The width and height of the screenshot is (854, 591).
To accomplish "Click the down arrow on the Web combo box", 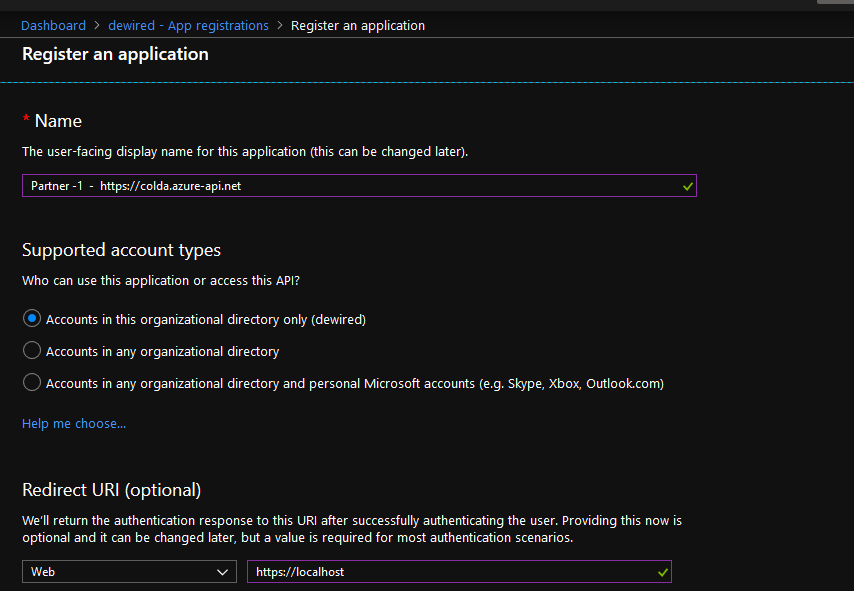I will click(x=222, y=572).
